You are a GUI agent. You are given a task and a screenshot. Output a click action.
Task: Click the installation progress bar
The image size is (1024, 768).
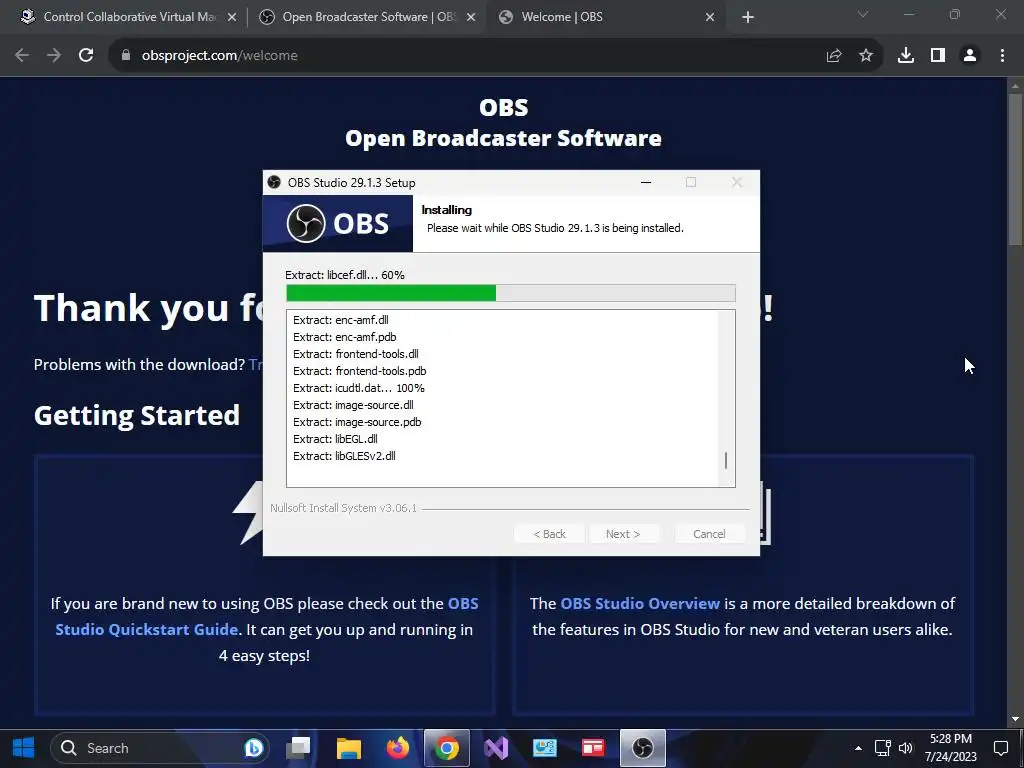[x=511, y=293]
